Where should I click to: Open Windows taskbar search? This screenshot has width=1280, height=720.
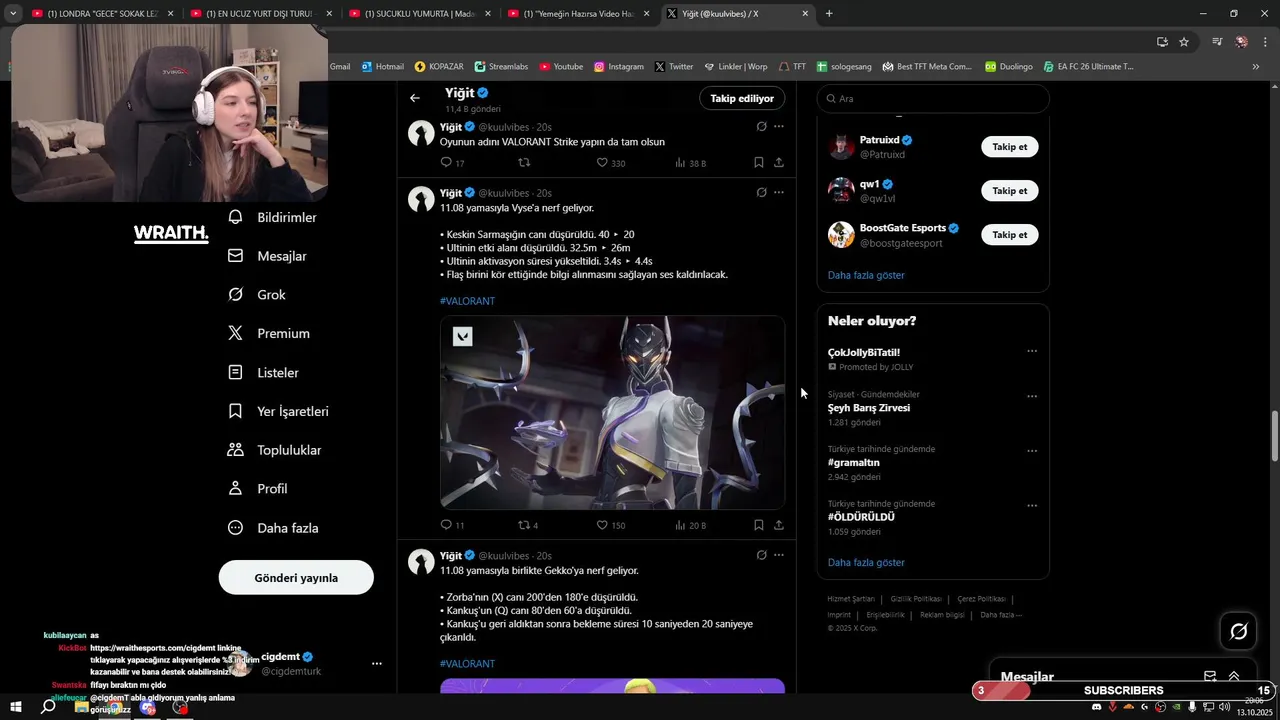pyautogui.click(x=48, y=707)
